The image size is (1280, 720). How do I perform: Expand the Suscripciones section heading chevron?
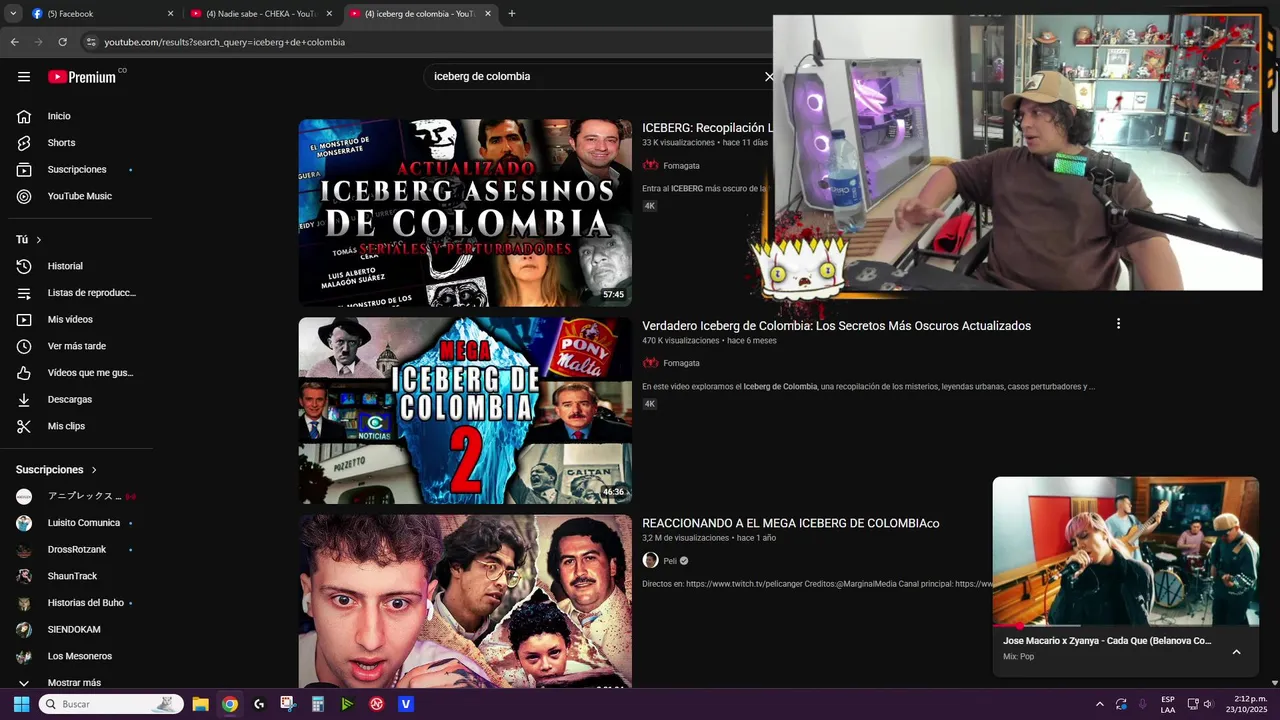point(94,470)
